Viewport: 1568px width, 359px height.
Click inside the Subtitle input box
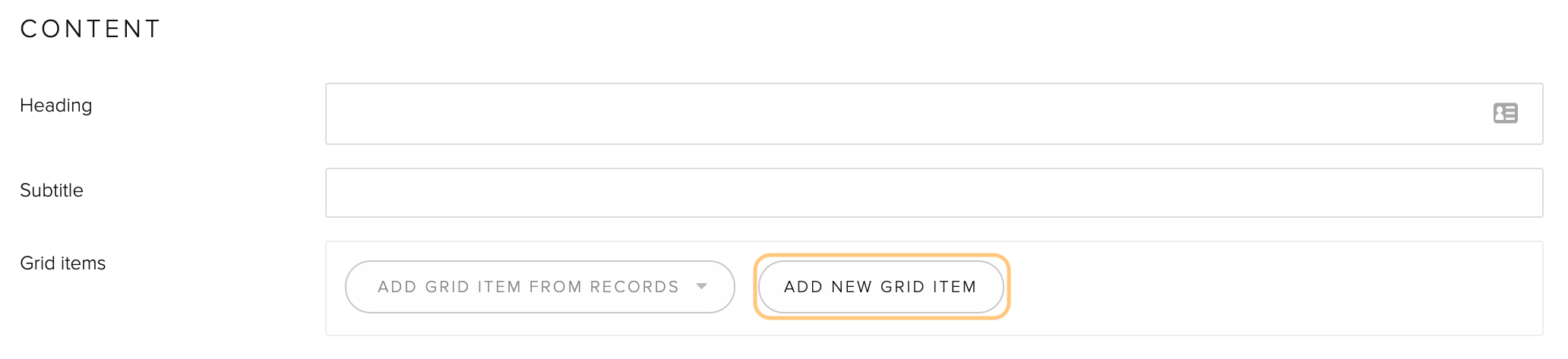pos(934,193)
